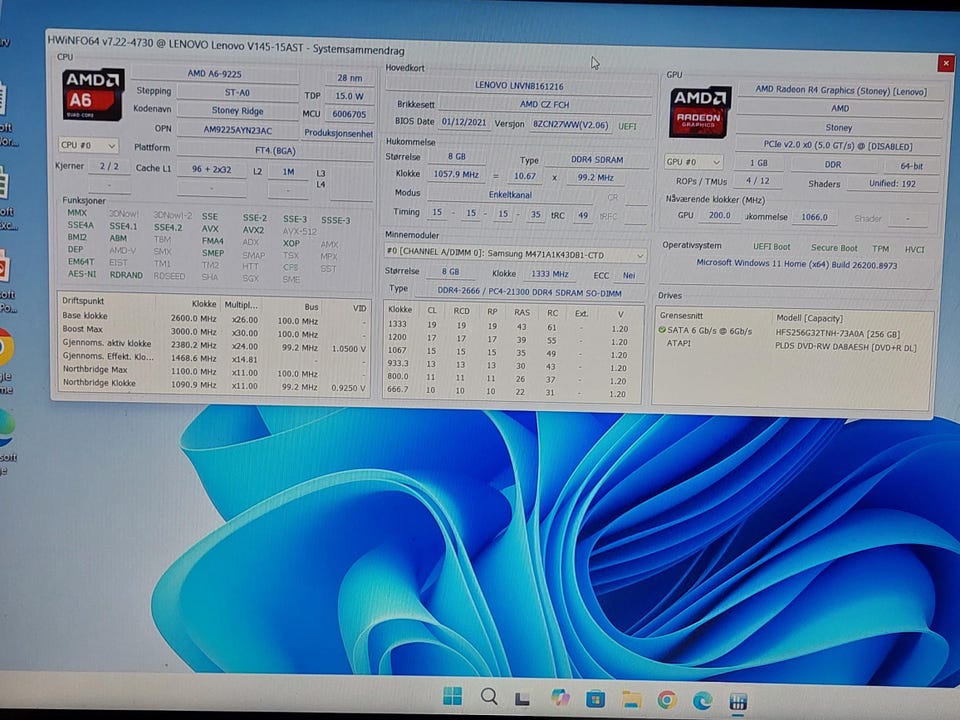
Task: Launch Copilot from the taskbar
Action: (560, 697)
